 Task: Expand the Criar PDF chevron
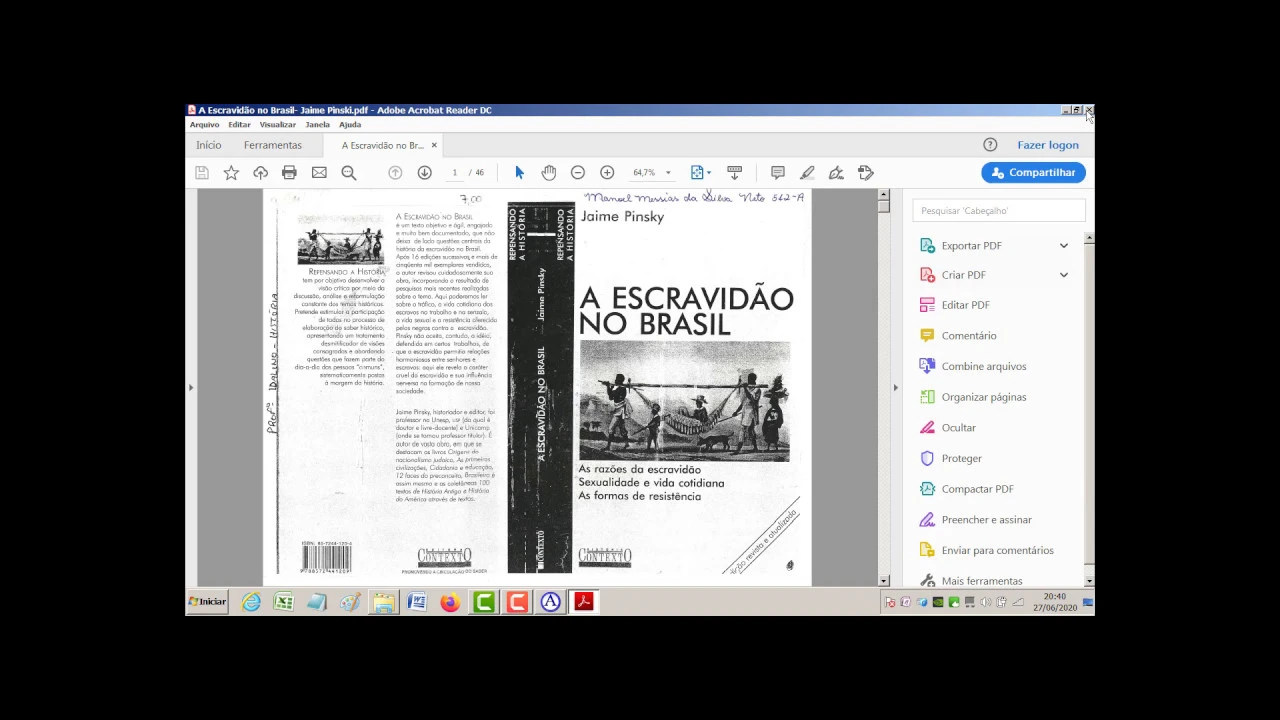pyautogui.click(x=1064, y=275)
